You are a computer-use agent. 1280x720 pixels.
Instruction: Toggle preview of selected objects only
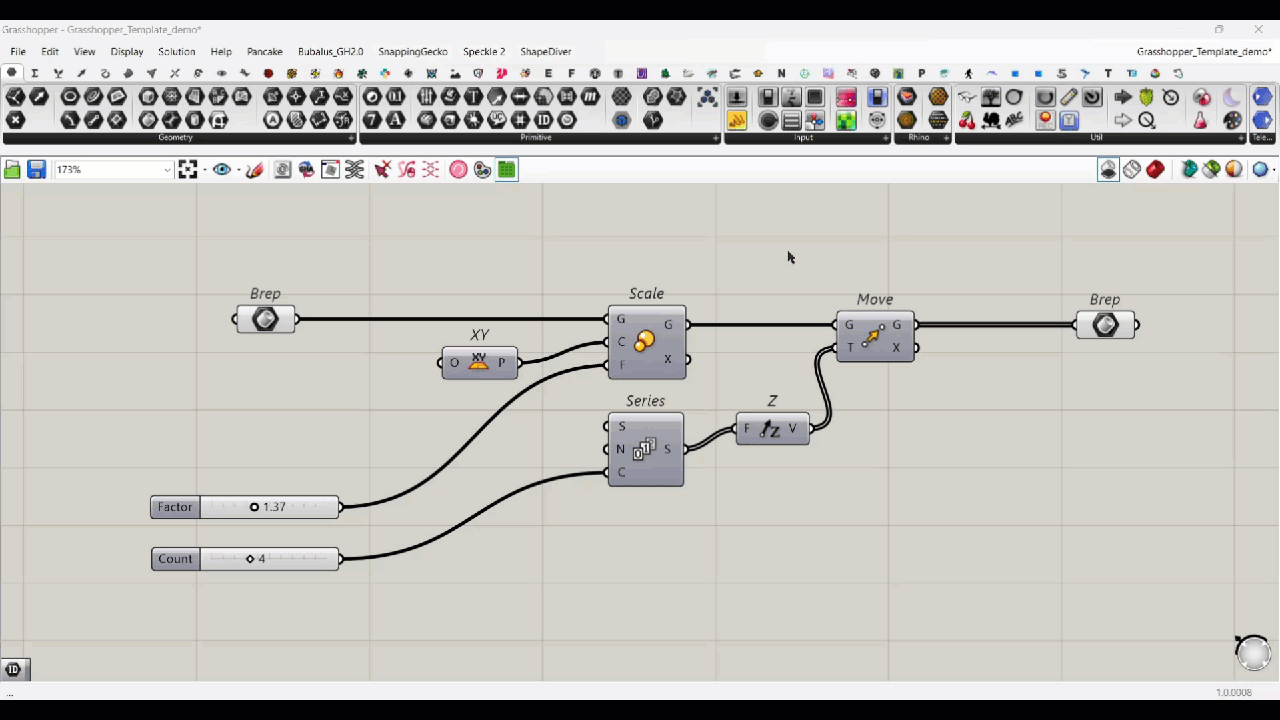click(x=1189, y=170)
